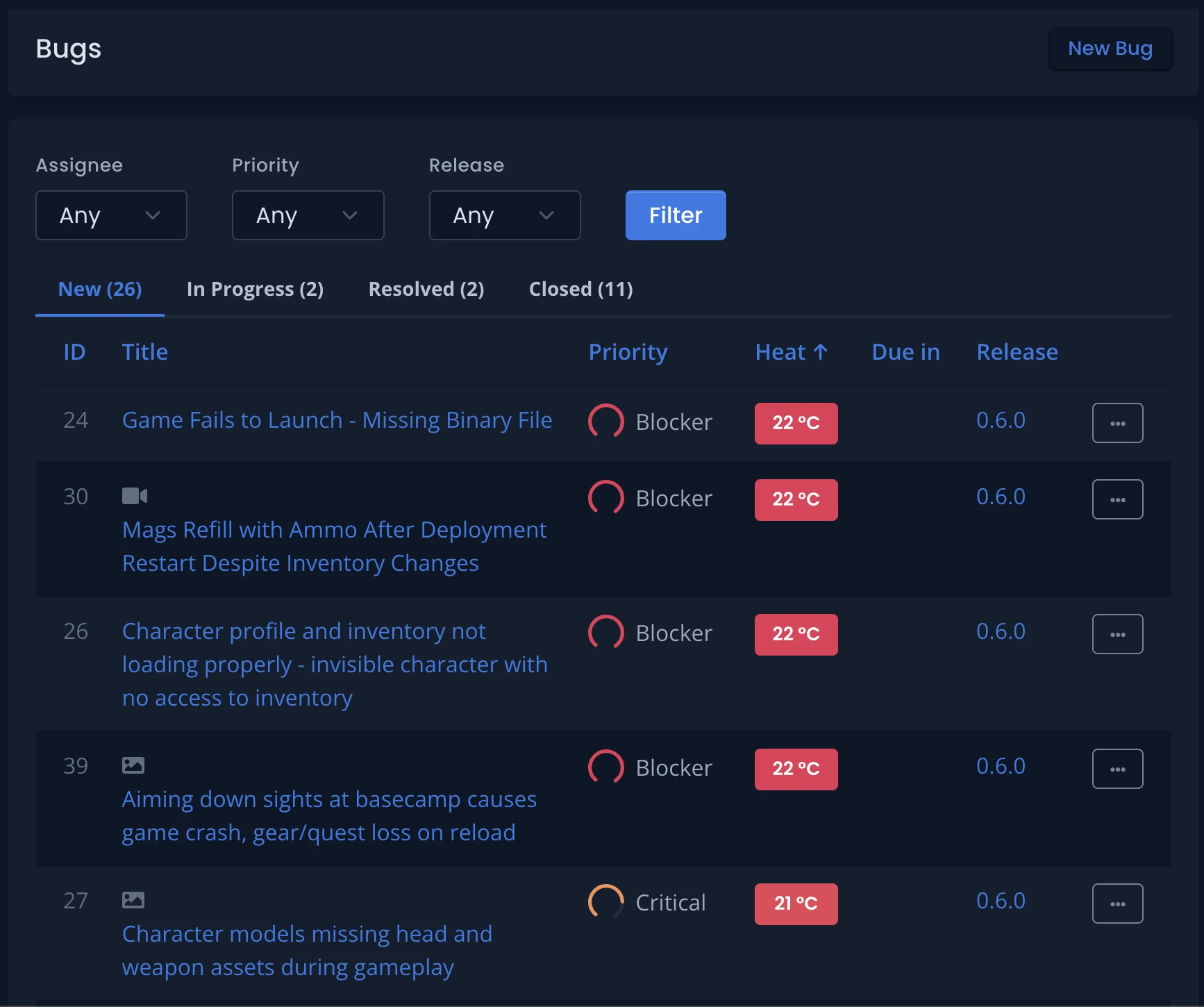Open bug 'Mags Refill with Ammo After Deployment'
Screen dimensions: 1204x1007
click(335, 547)
